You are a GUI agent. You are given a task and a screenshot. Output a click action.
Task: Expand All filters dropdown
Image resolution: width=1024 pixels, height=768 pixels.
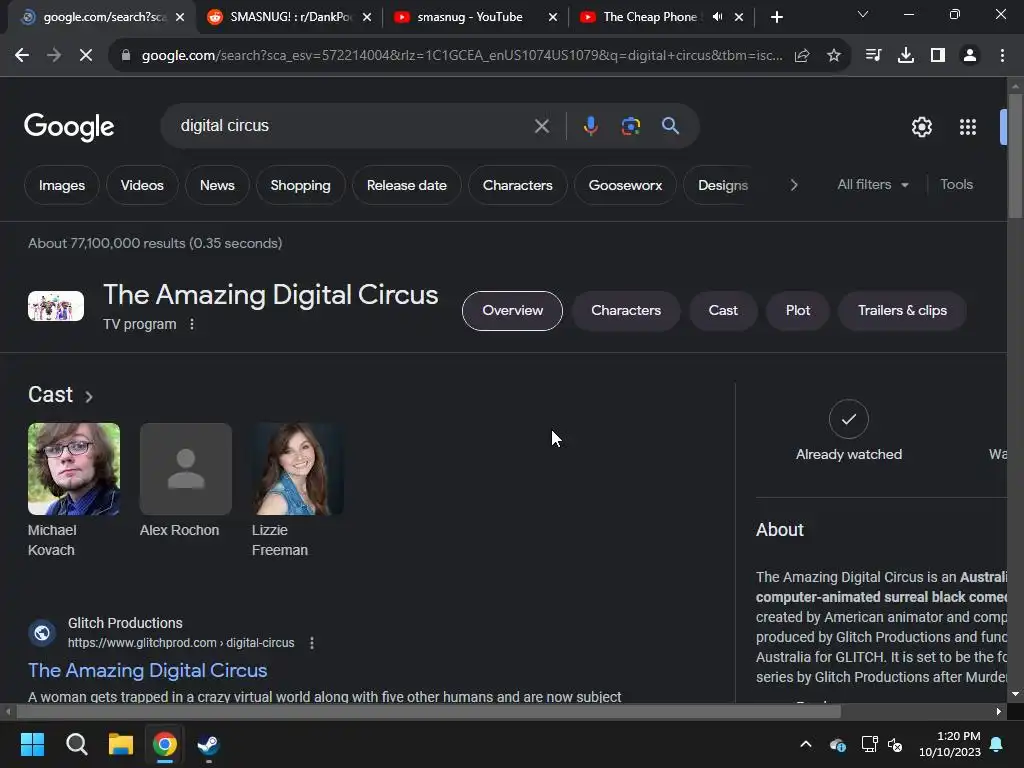pyautogui.click(x=872, y=185)
